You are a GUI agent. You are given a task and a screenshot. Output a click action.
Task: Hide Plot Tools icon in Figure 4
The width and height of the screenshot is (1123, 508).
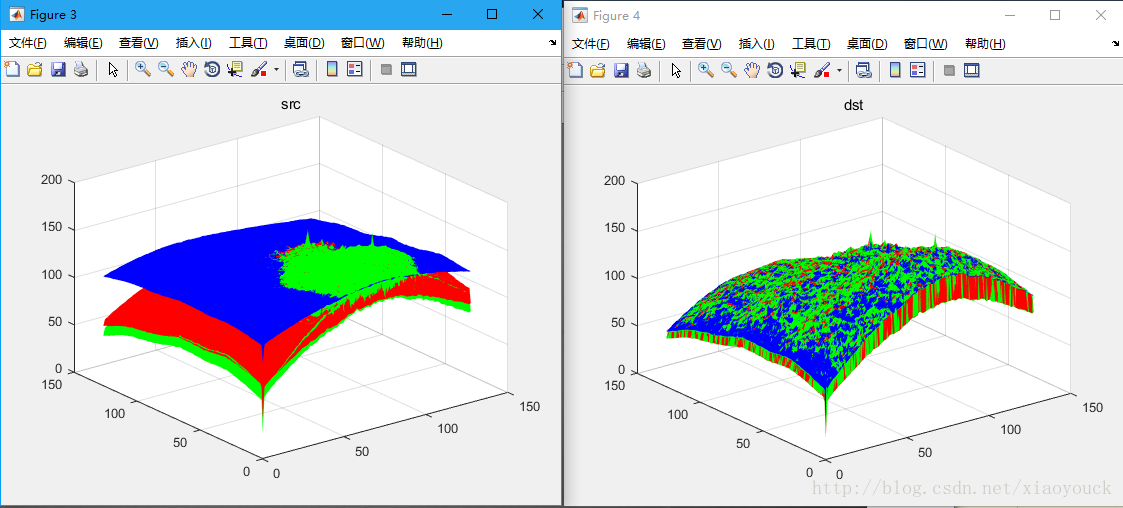pyautogui.click(x=949, y=70)
